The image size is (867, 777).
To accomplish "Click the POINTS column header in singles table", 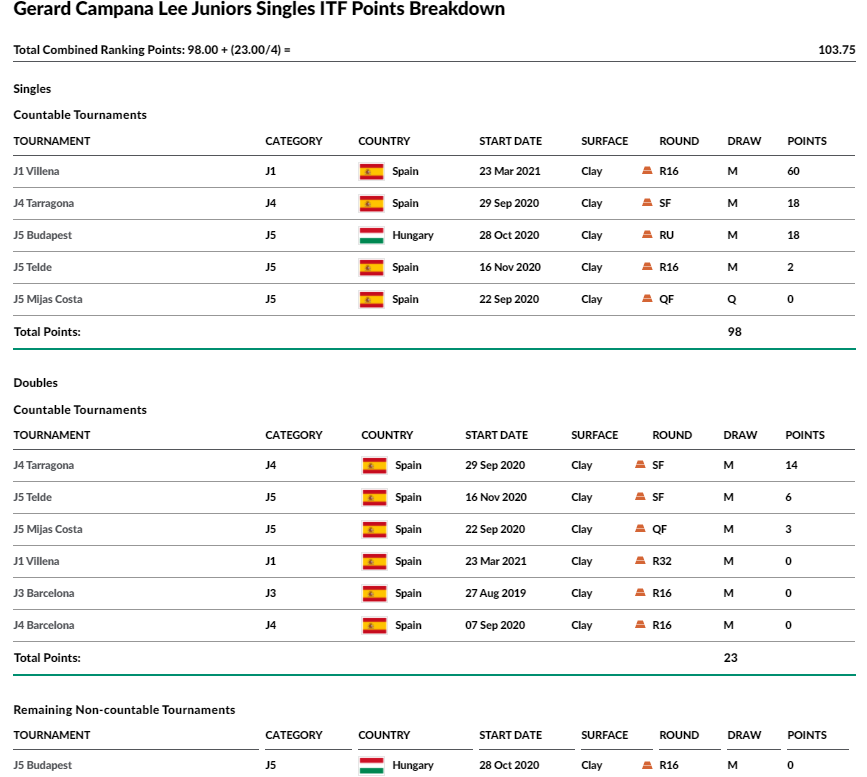I will tap(807, 141).
